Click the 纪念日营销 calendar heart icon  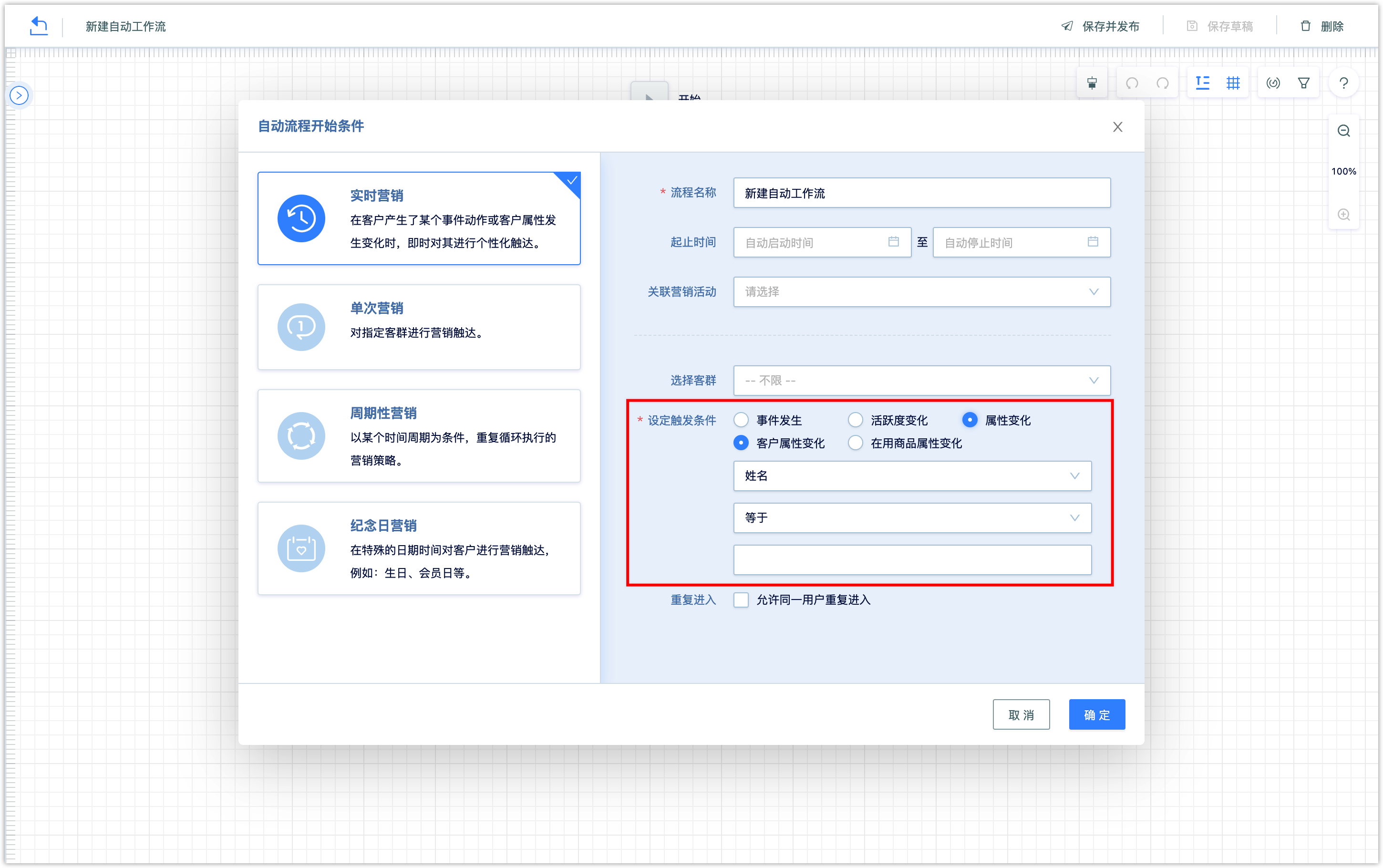tap(301, 548)
